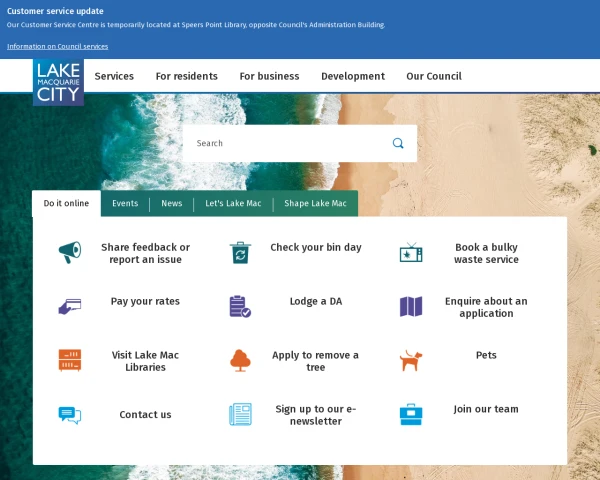Click the library bookshelf icon
The image size is (600, 480).
click(x=69, y=360)
